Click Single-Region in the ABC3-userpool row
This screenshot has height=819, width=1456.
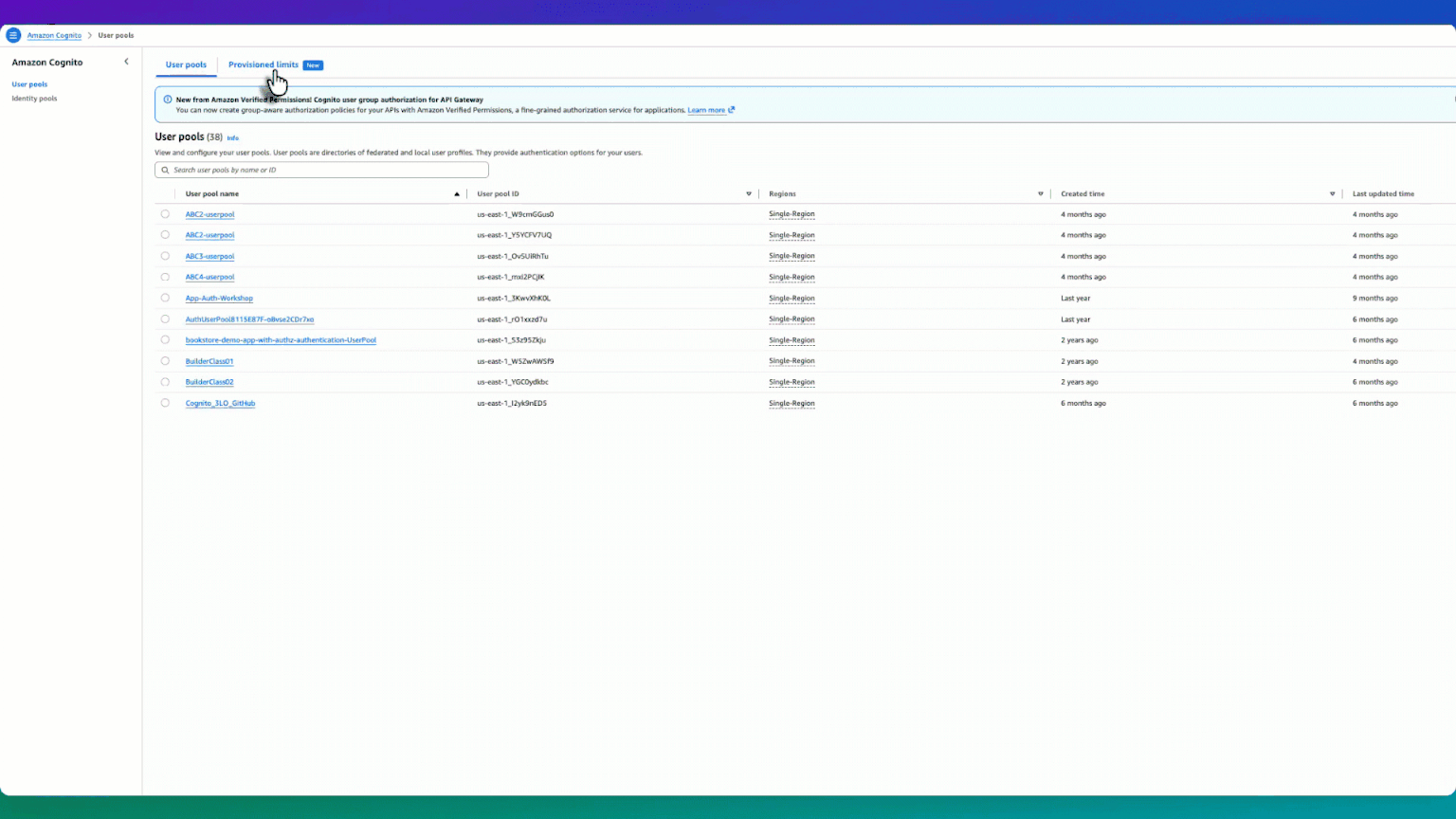(x=792, y=256)
